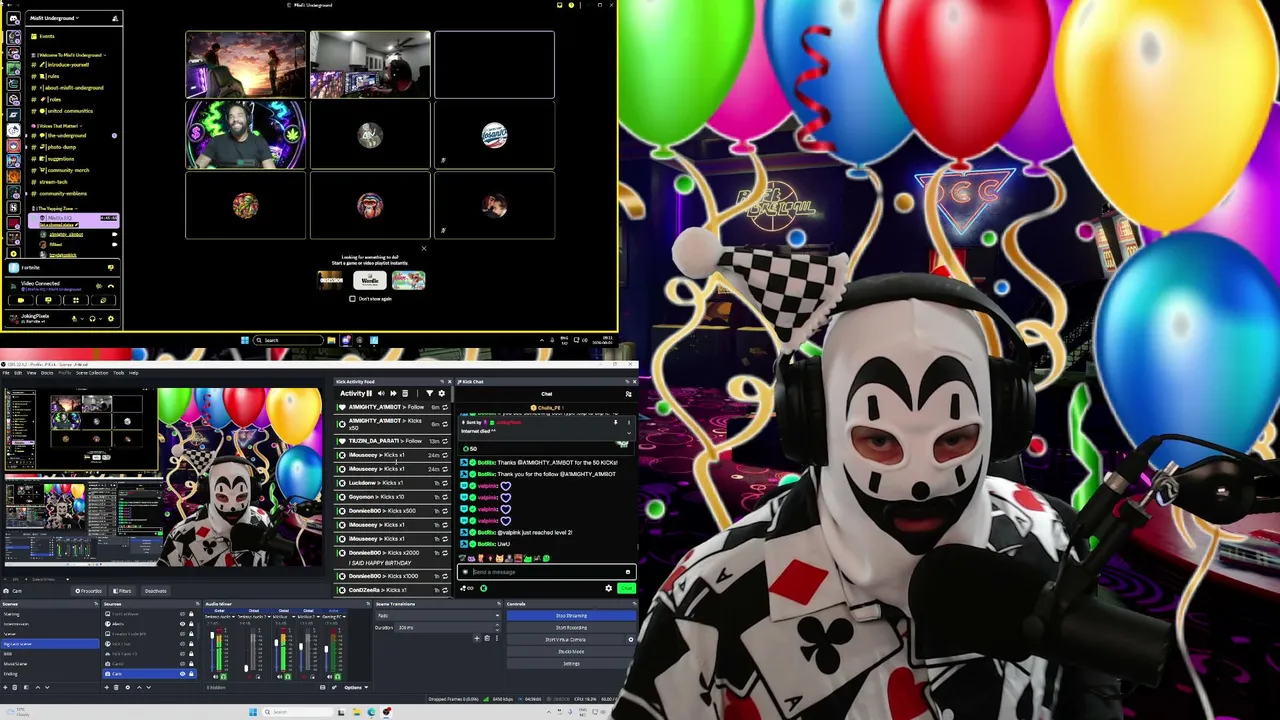
Task: Remove selected OBS scene with trash icon
Action: pos(15,687)
